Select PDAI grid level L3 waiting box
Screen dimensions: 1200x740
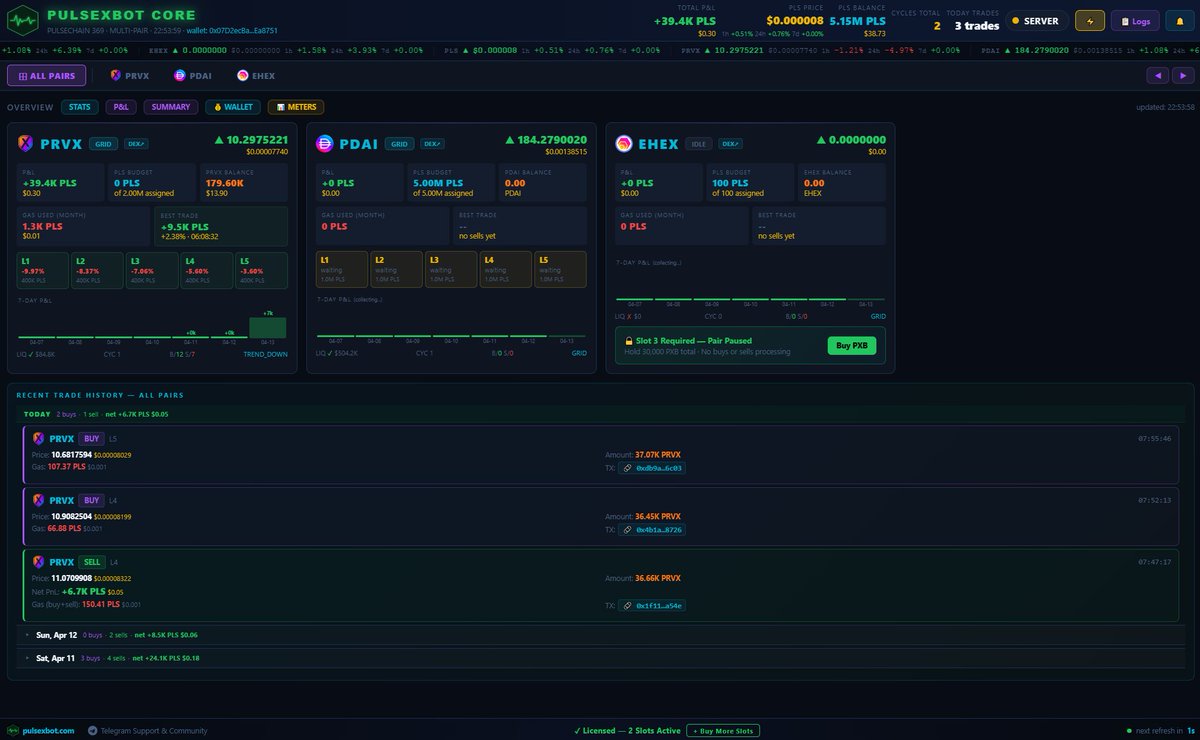coord(450,268)
